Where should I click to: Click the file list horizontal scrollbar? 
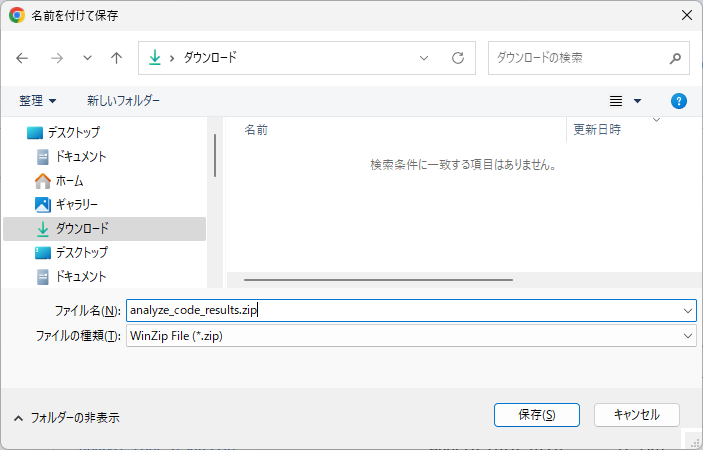click(x=378, y=280)
